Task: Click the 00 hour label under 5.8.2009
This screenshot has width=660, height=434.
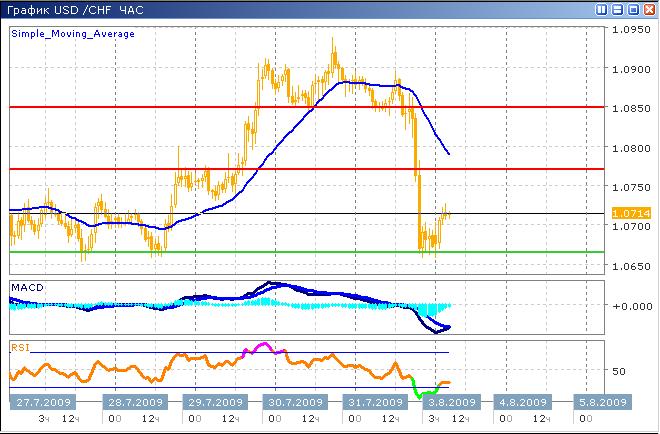Action: point(585,418)
